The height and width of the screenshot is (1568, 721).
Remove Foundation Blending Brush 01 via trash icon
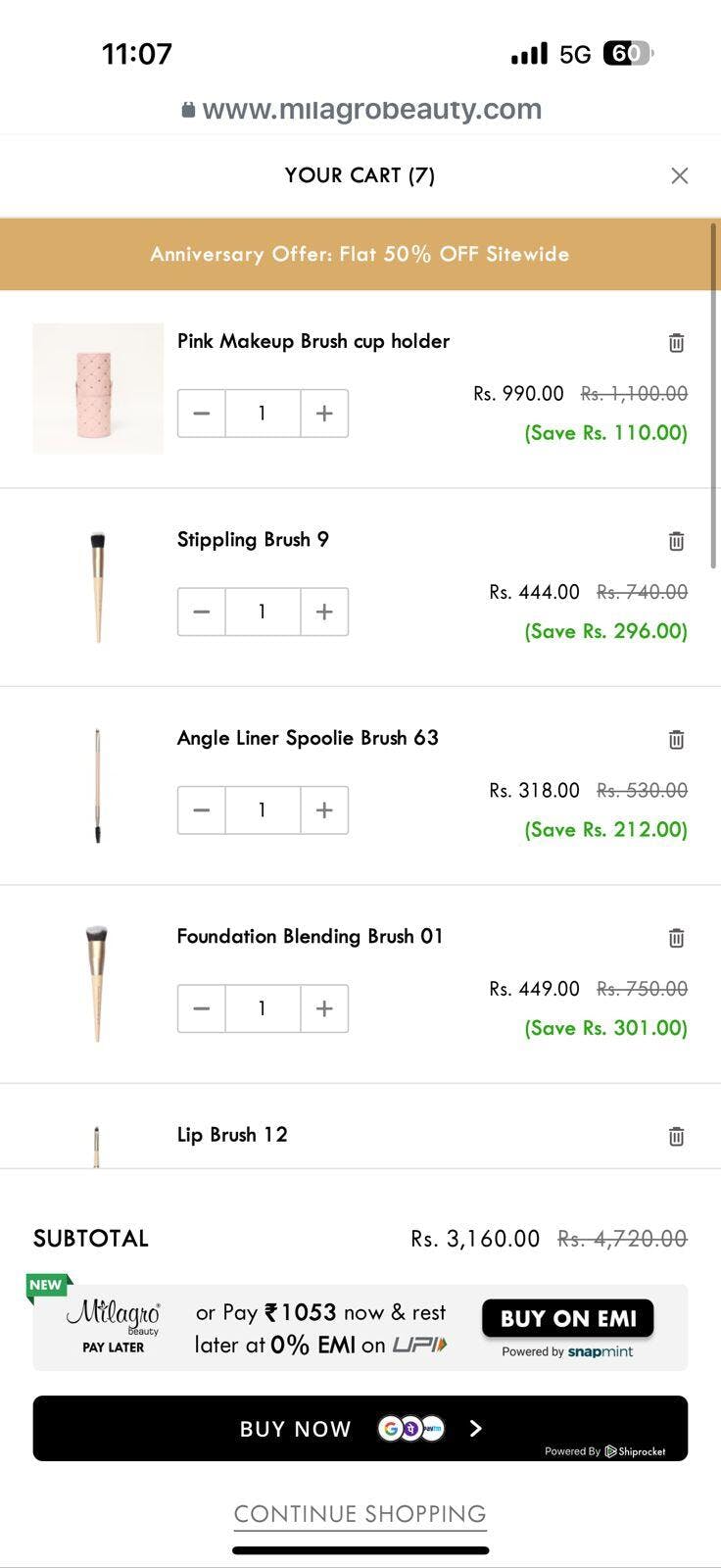click(x=676, y=938)
